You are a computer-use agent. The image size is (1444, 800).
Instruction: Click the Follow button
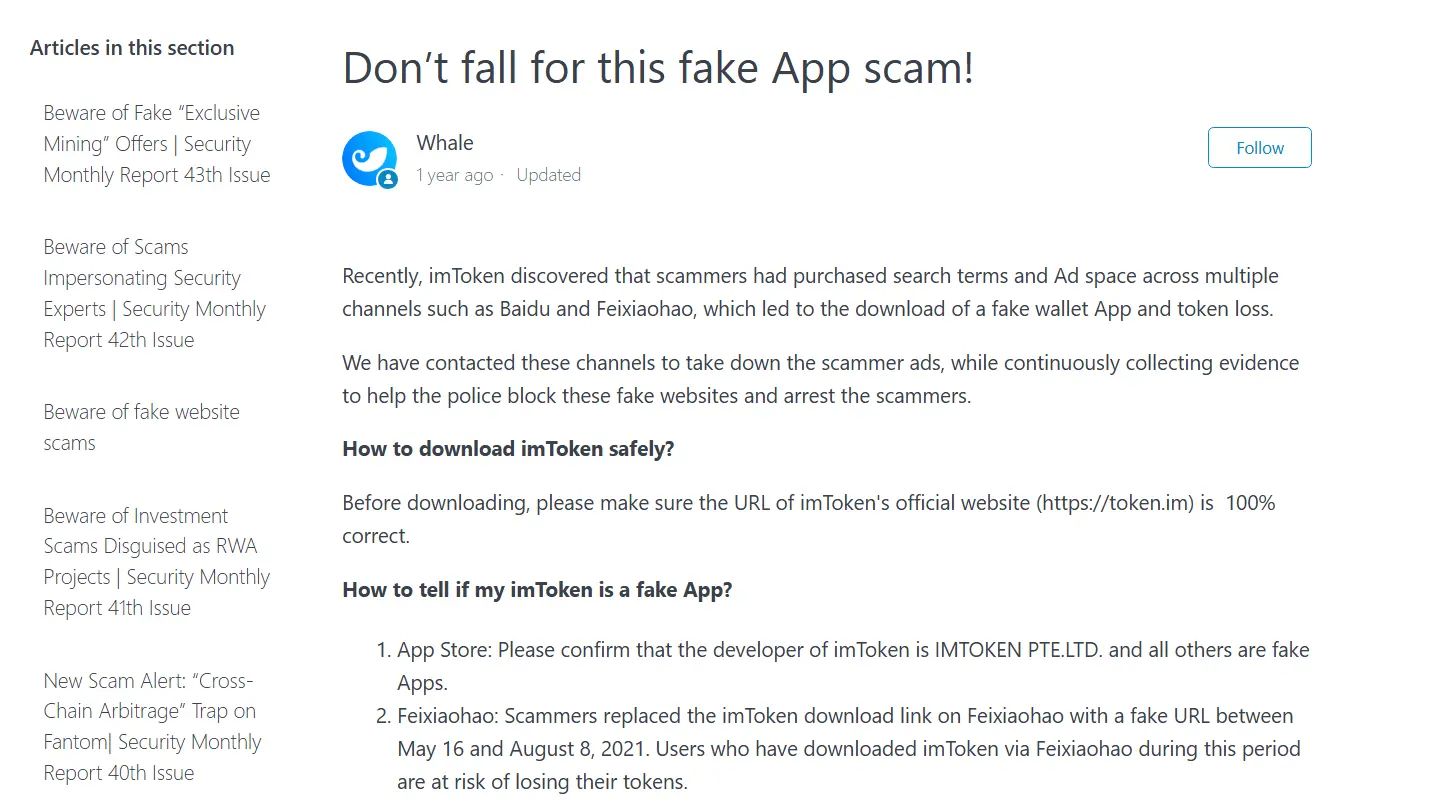coord(1259,147)
